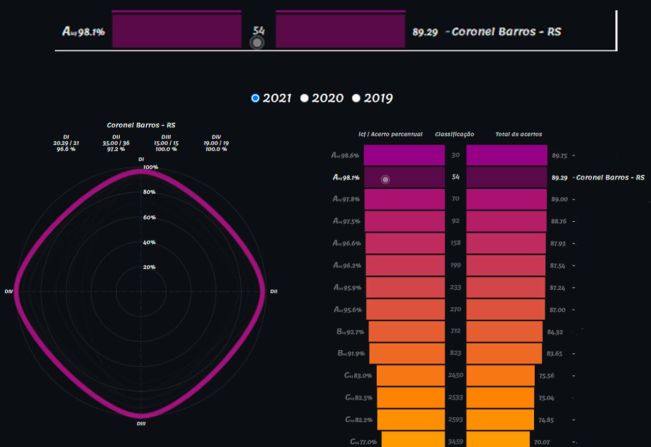
Task: Click the 40% tick label on the radar
Action: pyautogui.click(x=149, y=242)
